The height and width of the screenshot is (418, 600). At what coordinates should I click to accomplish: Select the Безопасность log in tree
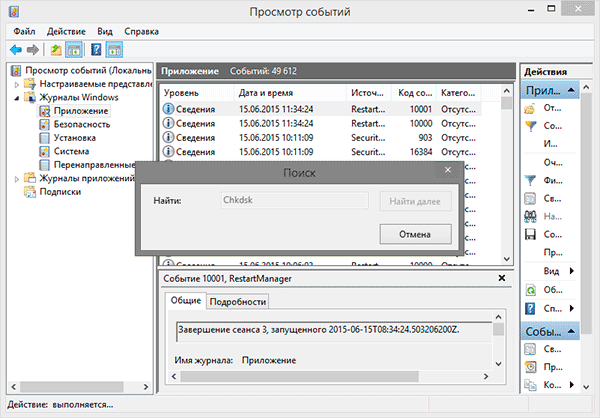pos(73,124)
